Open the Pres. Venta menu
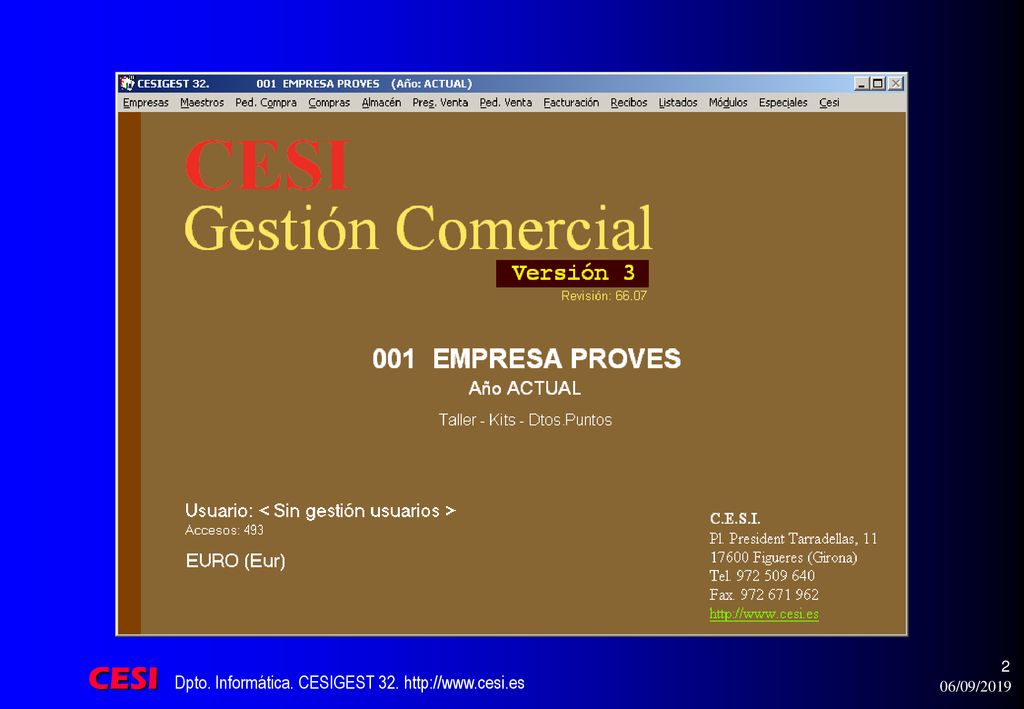This screenshot has height=709, width=1024. pos(440,102)
